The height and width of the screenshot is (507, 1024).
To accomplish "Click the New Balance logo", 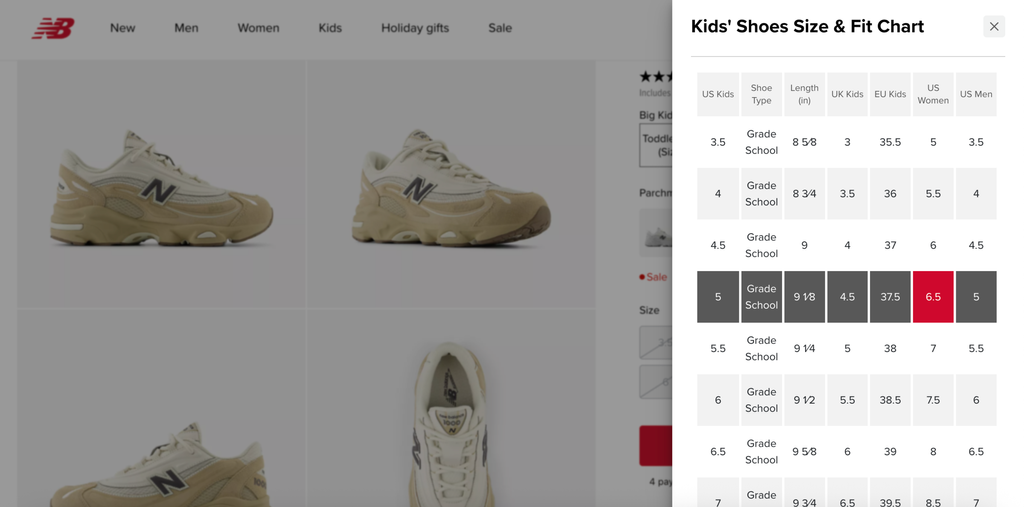I will tap(53, 28).
